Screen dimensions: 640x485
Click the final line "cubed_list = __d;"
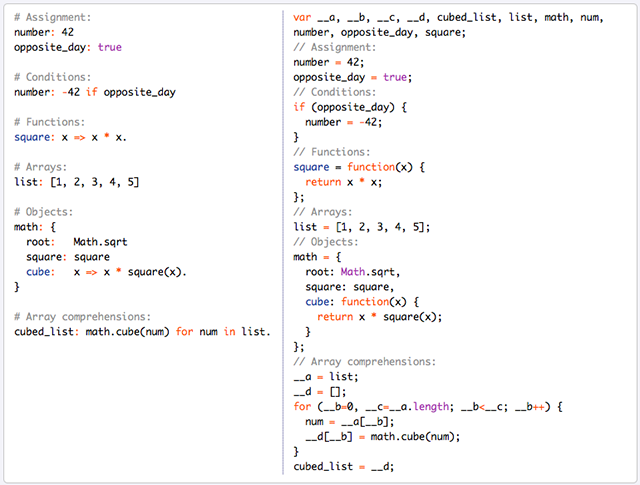[344, 467]
